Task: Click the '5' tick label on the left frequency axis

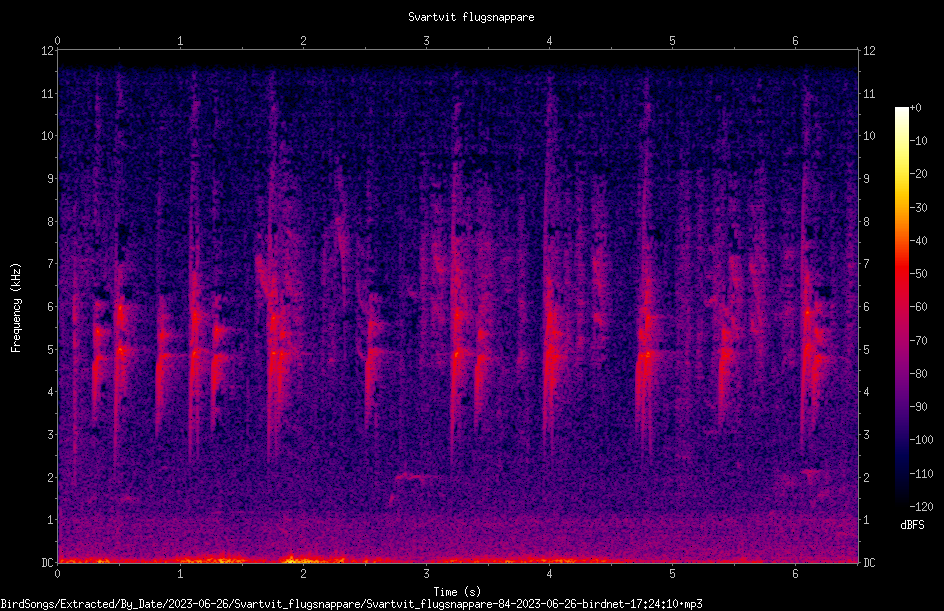Action: [x=51, y=349]
